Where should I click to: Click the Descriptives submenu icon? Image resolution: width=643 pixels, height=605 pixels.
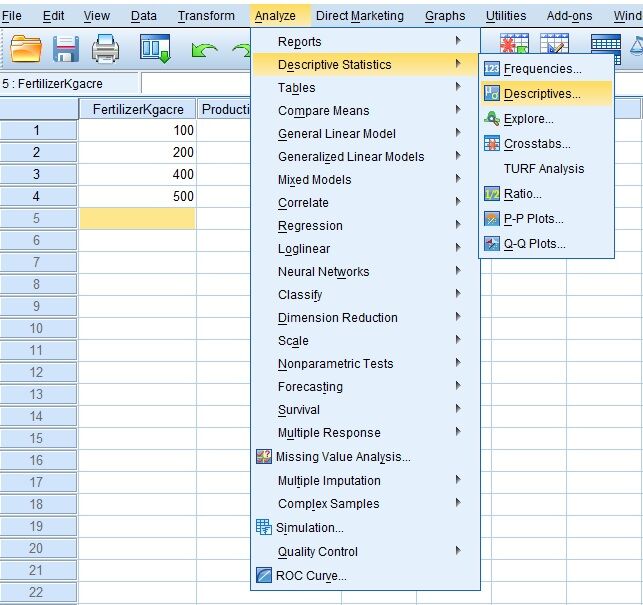coord(492,93)
